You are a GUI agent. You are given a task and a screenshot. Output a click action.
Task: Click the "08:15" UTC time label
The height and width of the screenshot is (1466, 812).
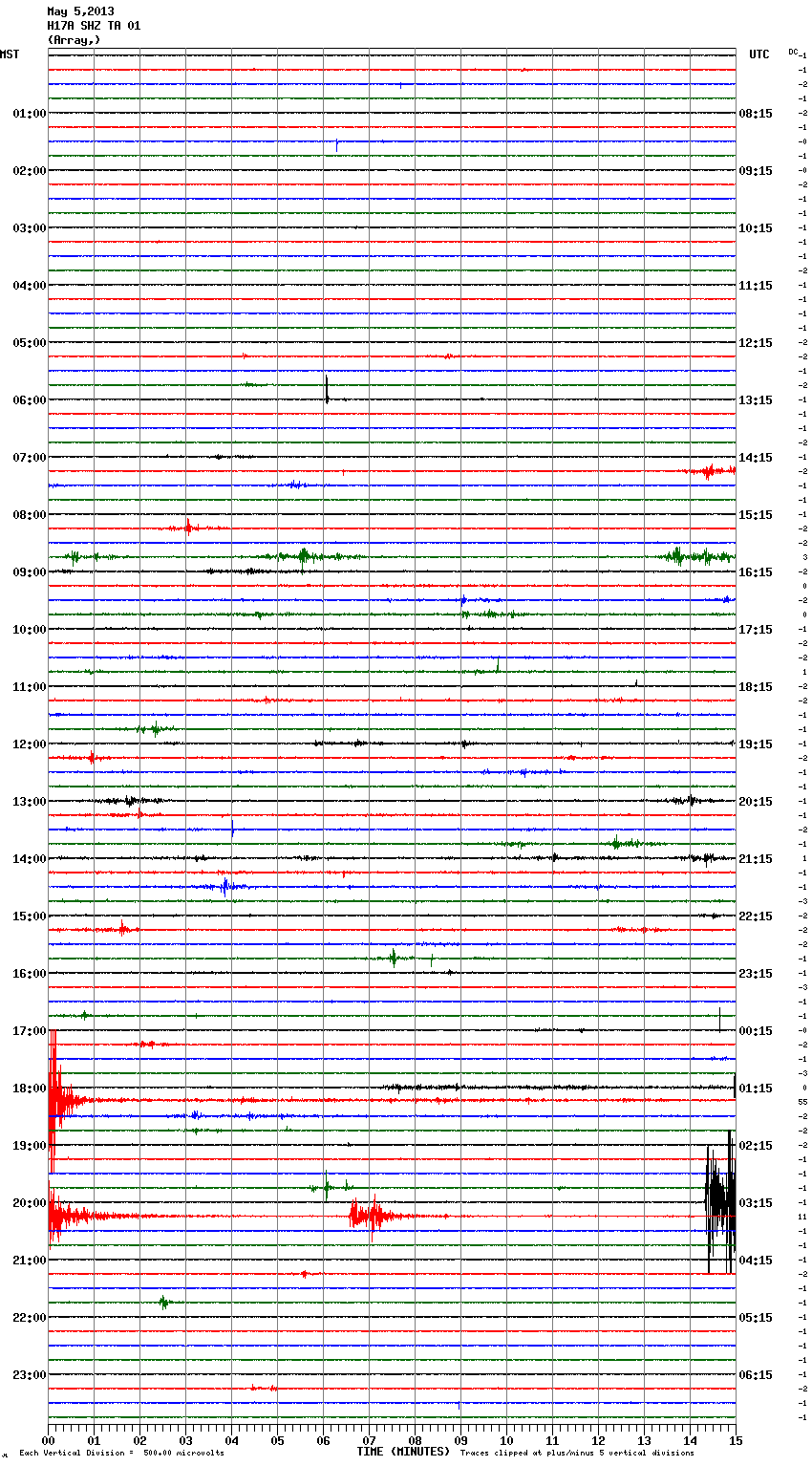click(756, 114)
